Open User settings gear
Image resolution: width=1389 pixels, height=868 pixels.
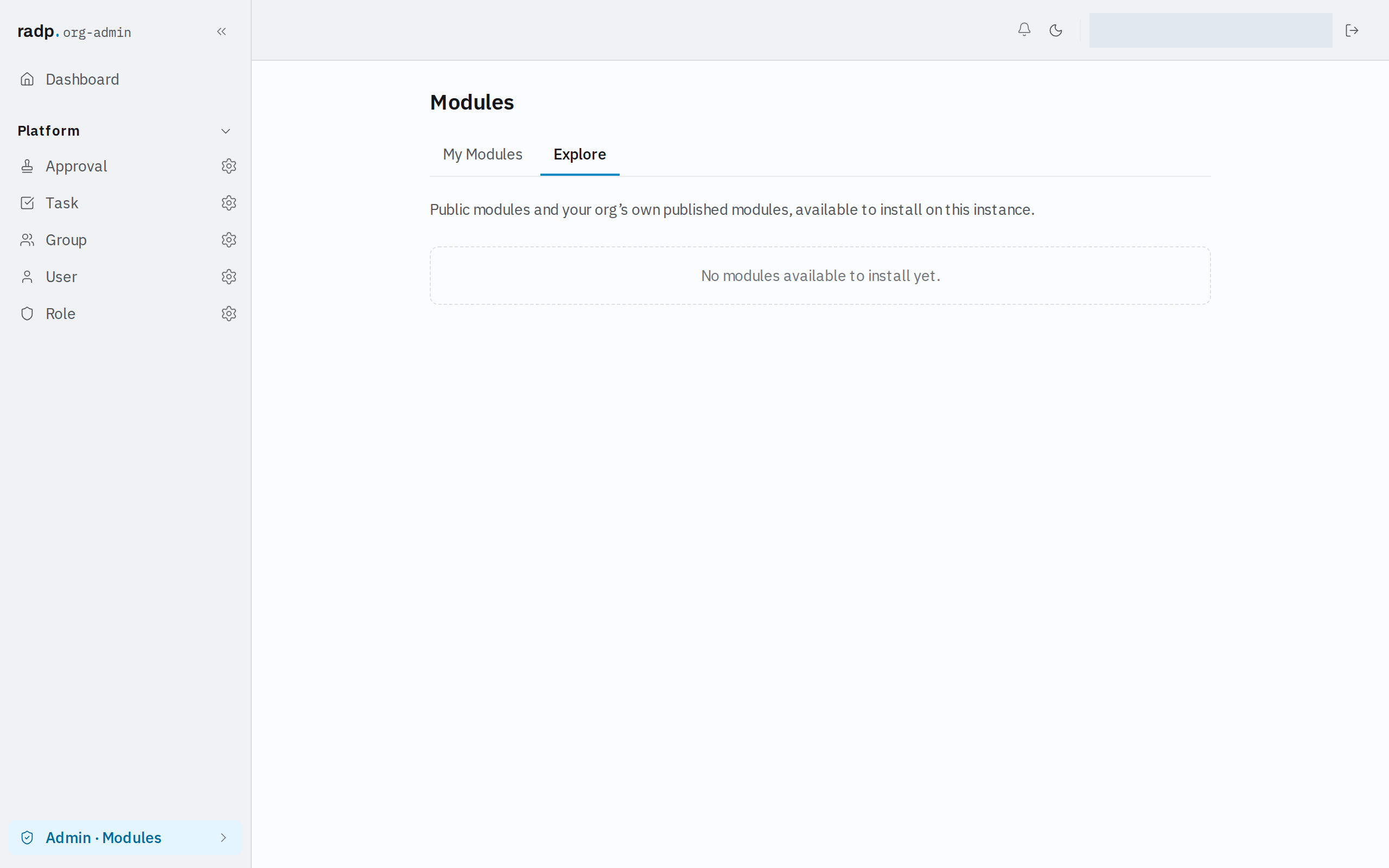(x=229, y=277)
